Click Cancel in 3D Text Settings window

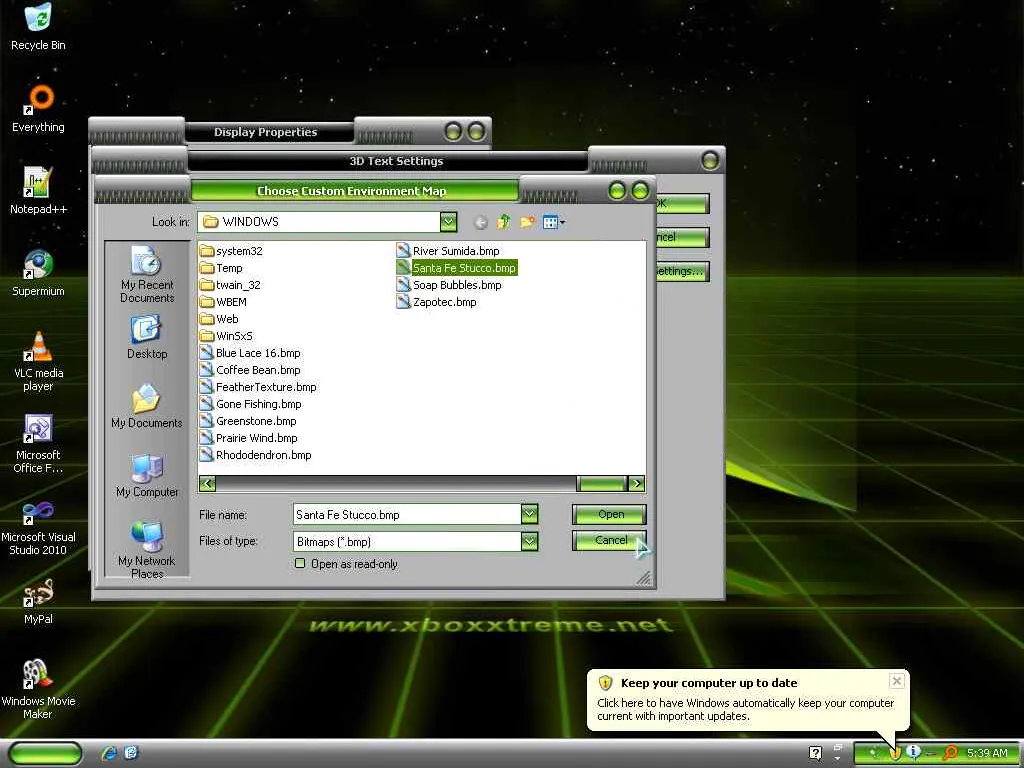pos(682,237)
